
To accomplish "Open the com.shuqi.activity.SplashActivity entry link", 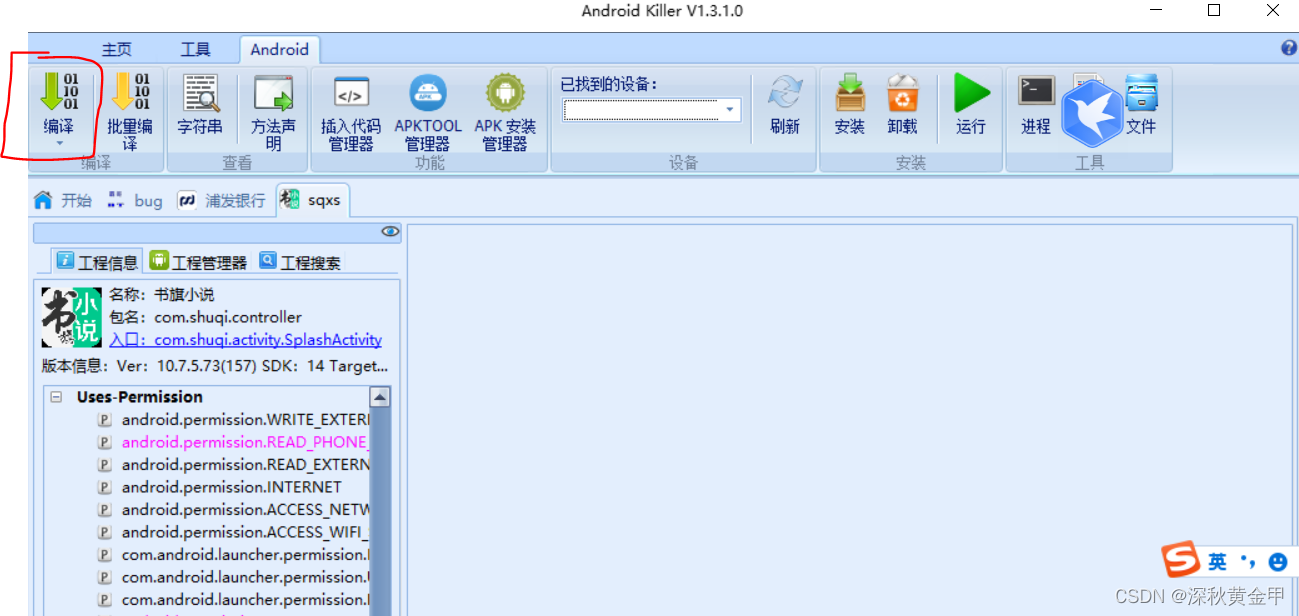I will point(245,340).
